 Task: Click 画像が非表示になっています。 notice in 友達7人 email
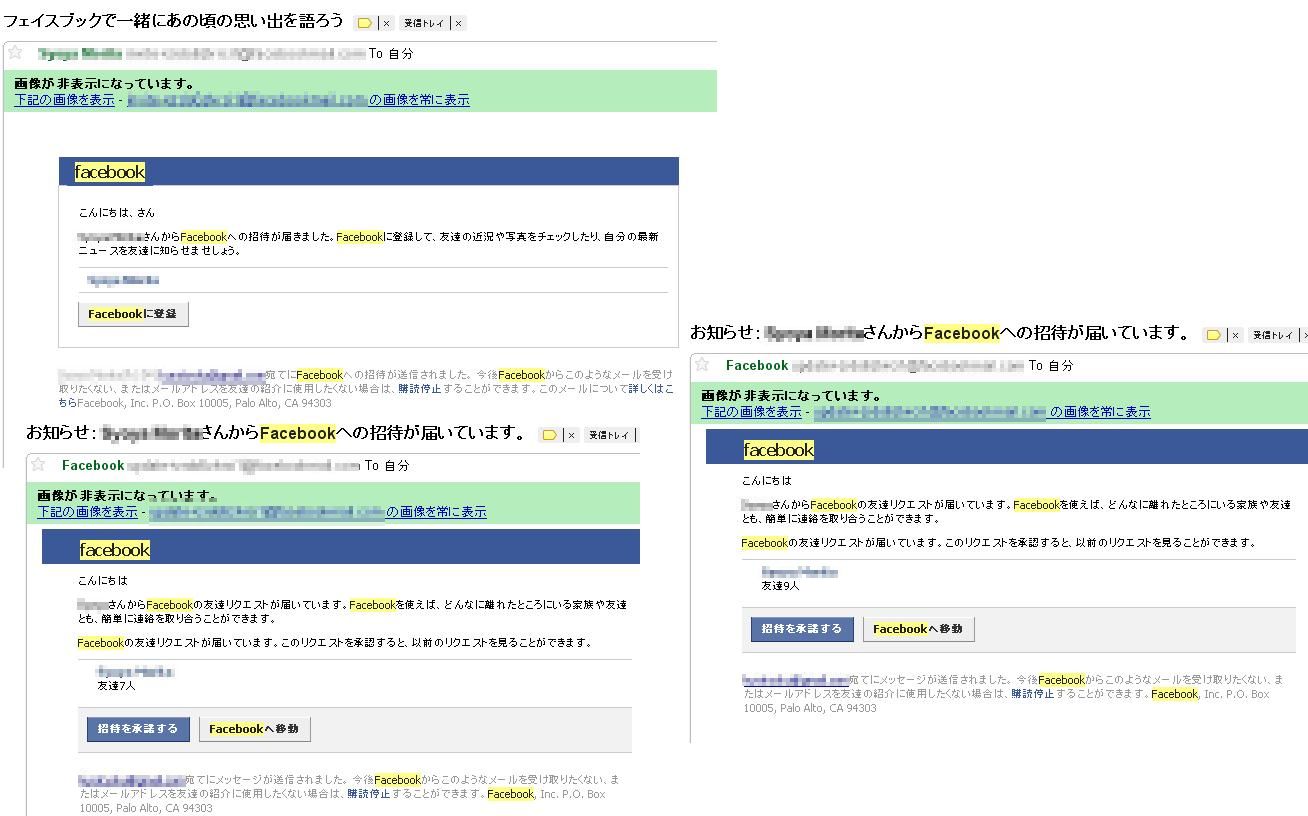pos(128,496)
